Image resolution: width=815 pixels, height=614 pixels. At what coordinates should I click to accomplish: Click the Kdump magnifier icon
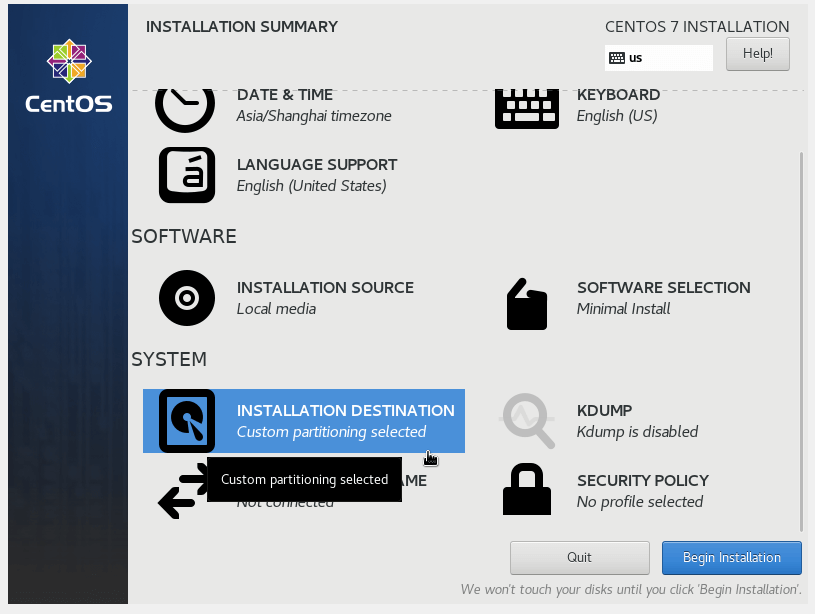(x=528, y=421)
